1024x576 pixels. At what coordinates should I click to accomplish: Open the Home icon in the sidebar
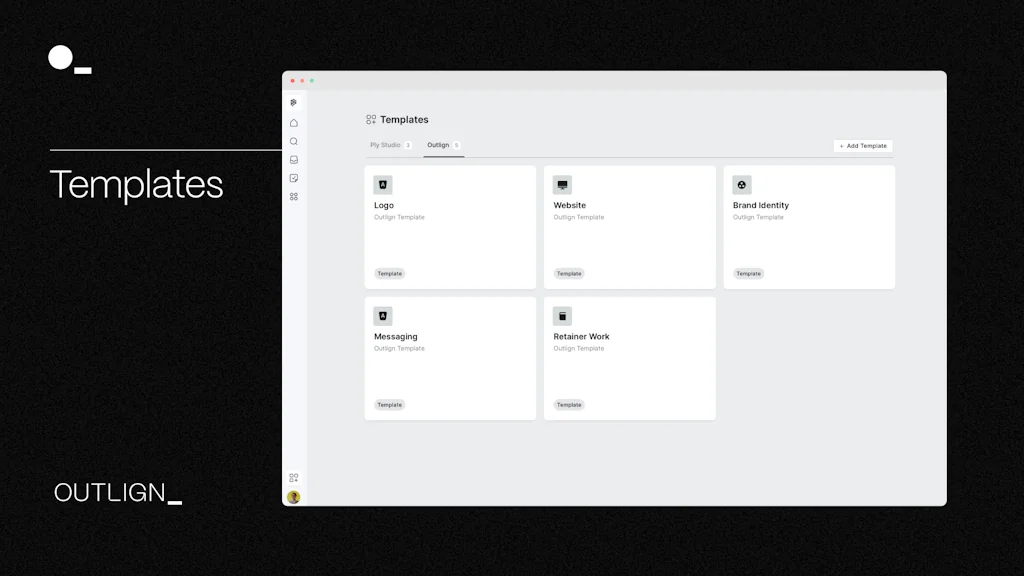[293, 122]
